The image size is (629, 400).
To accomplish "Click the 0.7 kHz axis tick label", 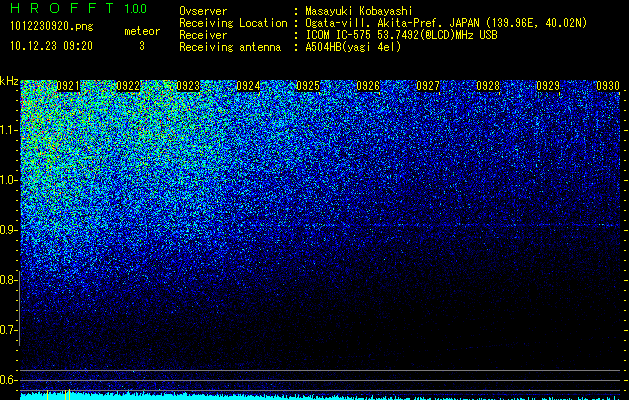I will click(x=9, y=330).
